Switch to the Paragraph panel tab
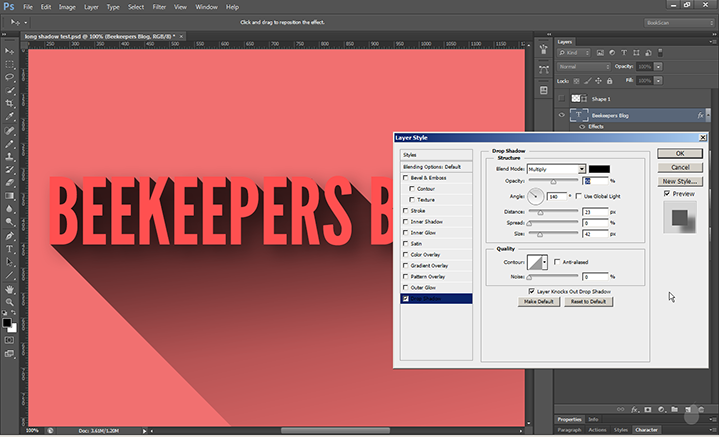This screenshot has width=719, height=437. [x=569, y=429]
